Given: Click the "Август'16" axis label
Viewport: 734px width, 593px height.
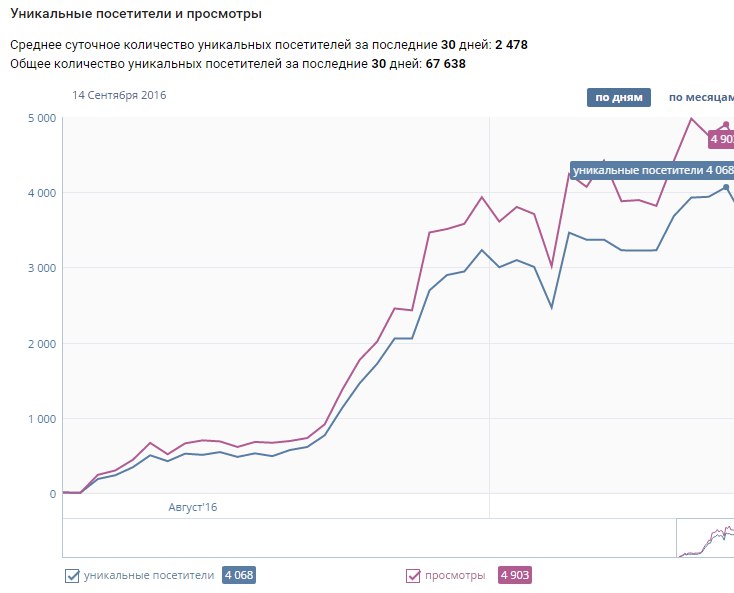Looking at the screenshot, I should pos(192,507).
